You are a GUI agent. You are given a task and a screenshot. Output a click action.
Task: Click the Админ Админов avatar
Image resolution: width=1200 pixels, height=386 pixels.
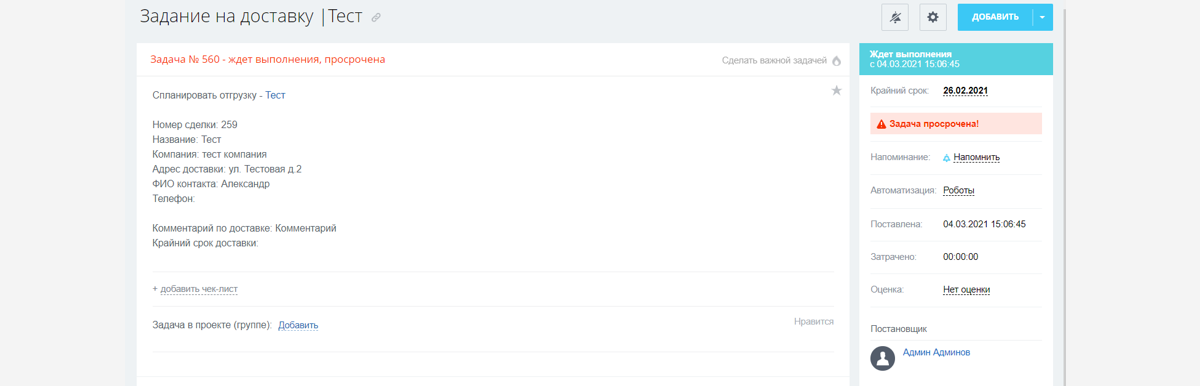[882, 358]
